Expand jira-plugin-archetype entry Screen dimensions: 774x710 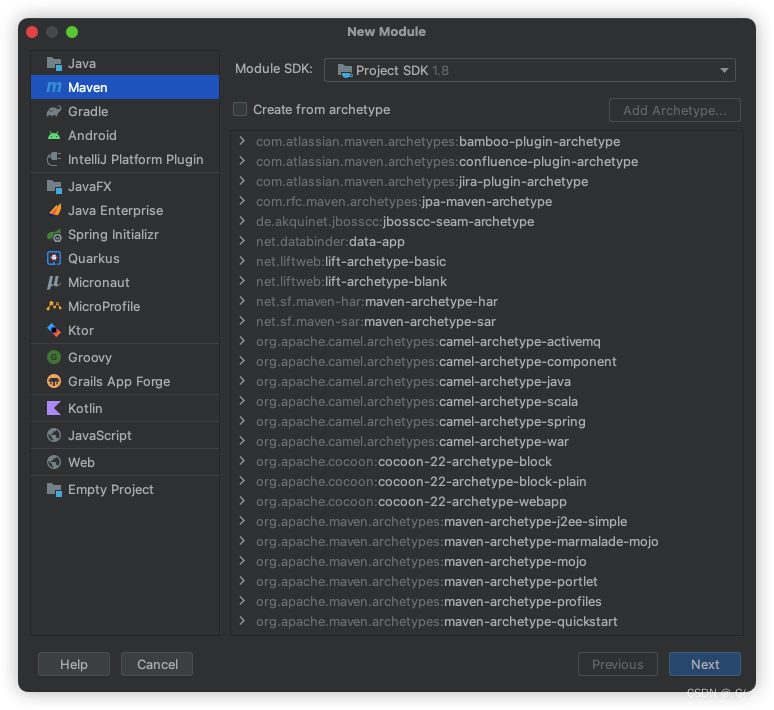[x=242, y=181]
